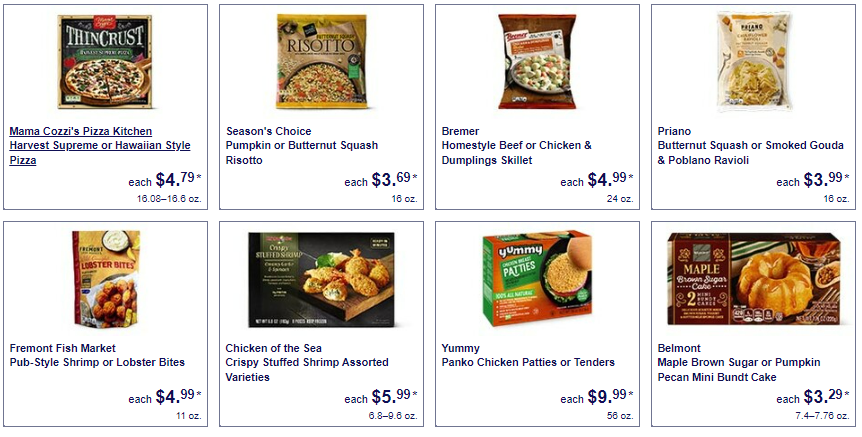View the Crispy Stuffed Shrimp box image
Viewport: 862px width, 437px height.
point(322,280)
